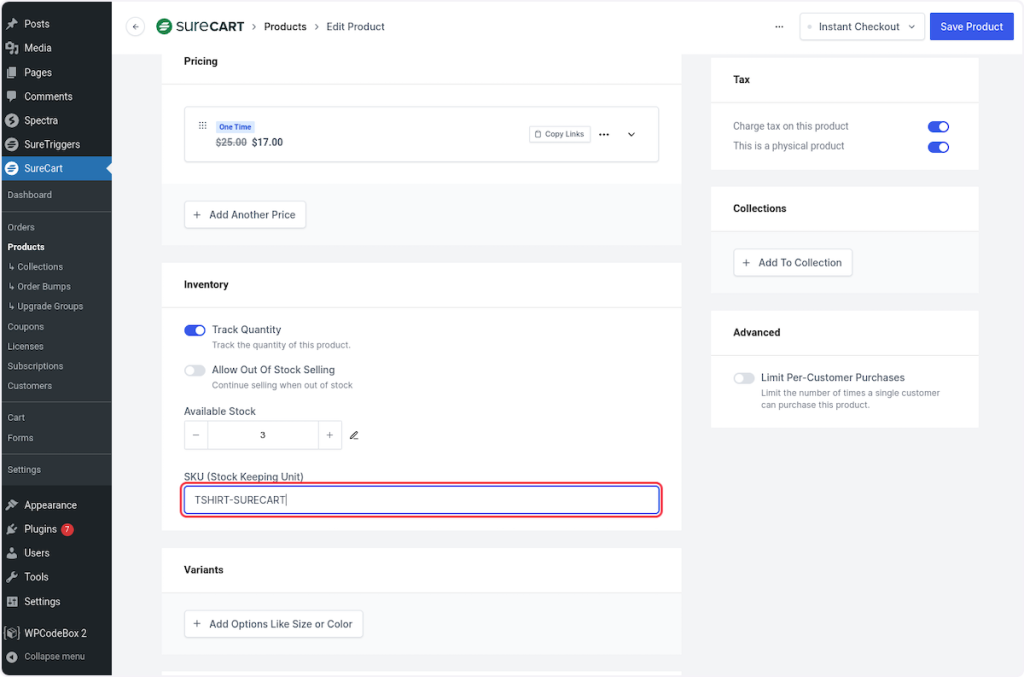Viewport: 1024px width, 677px height.
Task: Click the SureCart logo in the header
Action: point(200,27)
